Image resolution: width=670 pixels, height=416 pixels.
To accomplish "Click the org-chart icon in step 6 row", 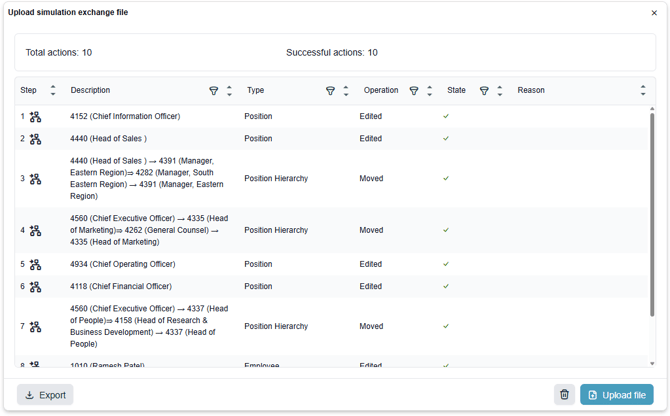I will (x=35, y=287).
